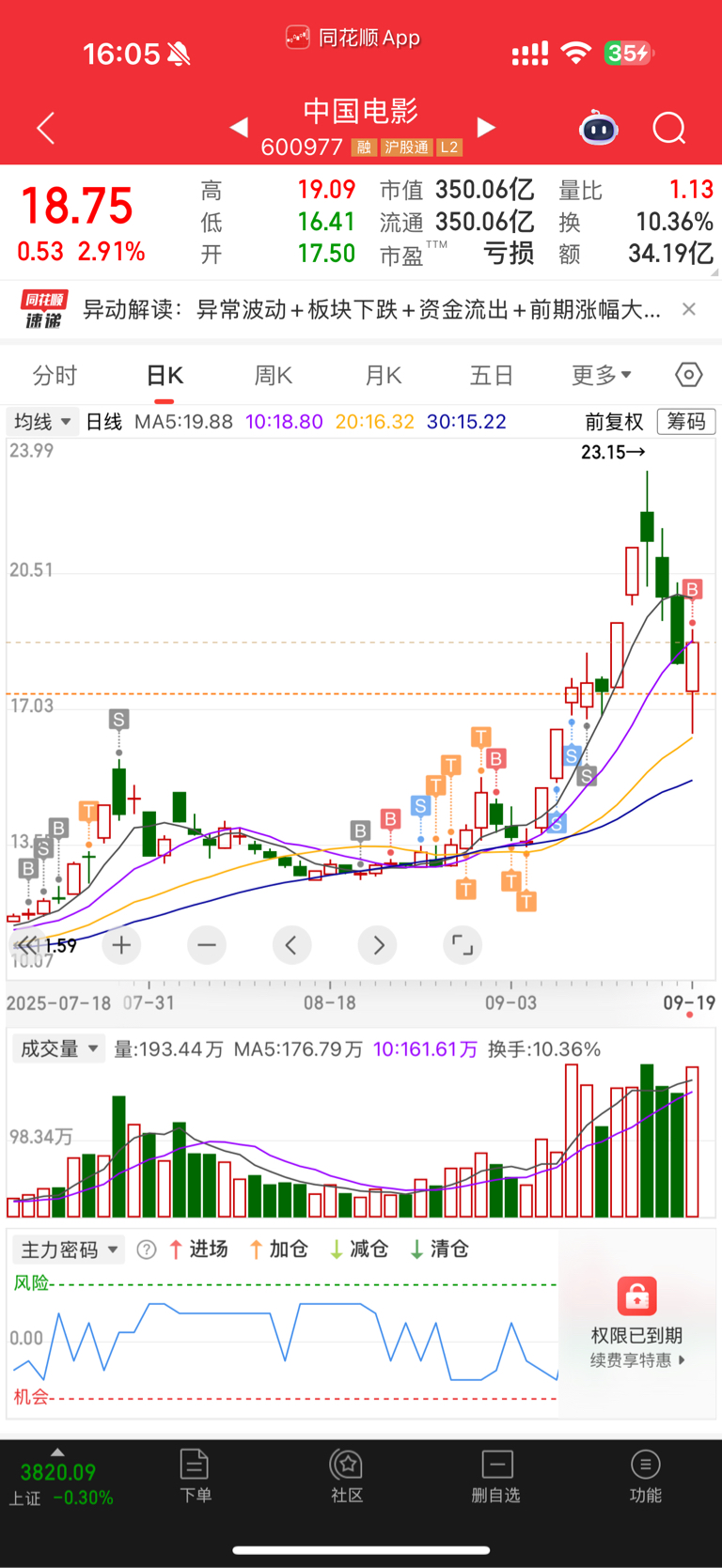Screen dimensions: 722x1568
Task: Expand chart to fullscreen landscape
Action: pos(463,945)
